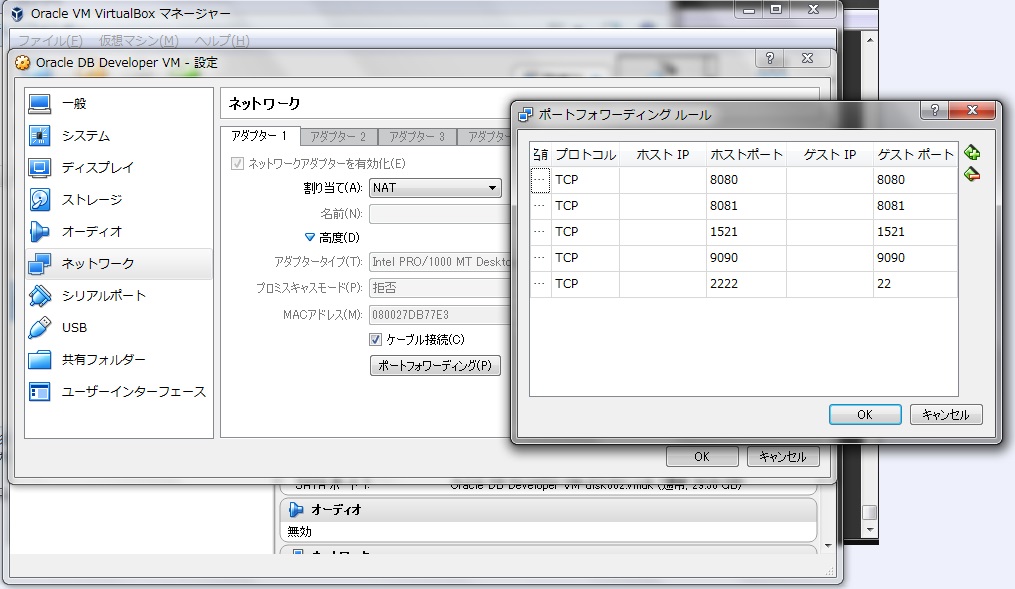Click the port forwarding dialog title icon

click(526, 115)
